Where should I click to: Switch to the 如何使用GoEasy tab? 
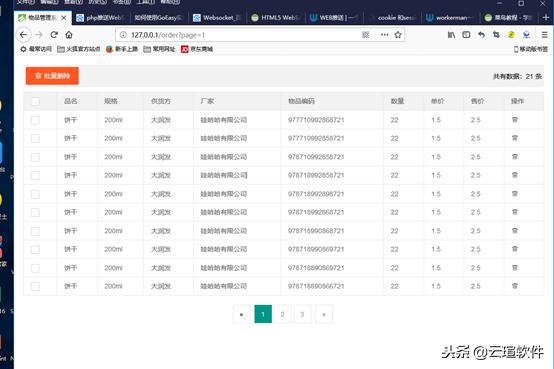159,18
